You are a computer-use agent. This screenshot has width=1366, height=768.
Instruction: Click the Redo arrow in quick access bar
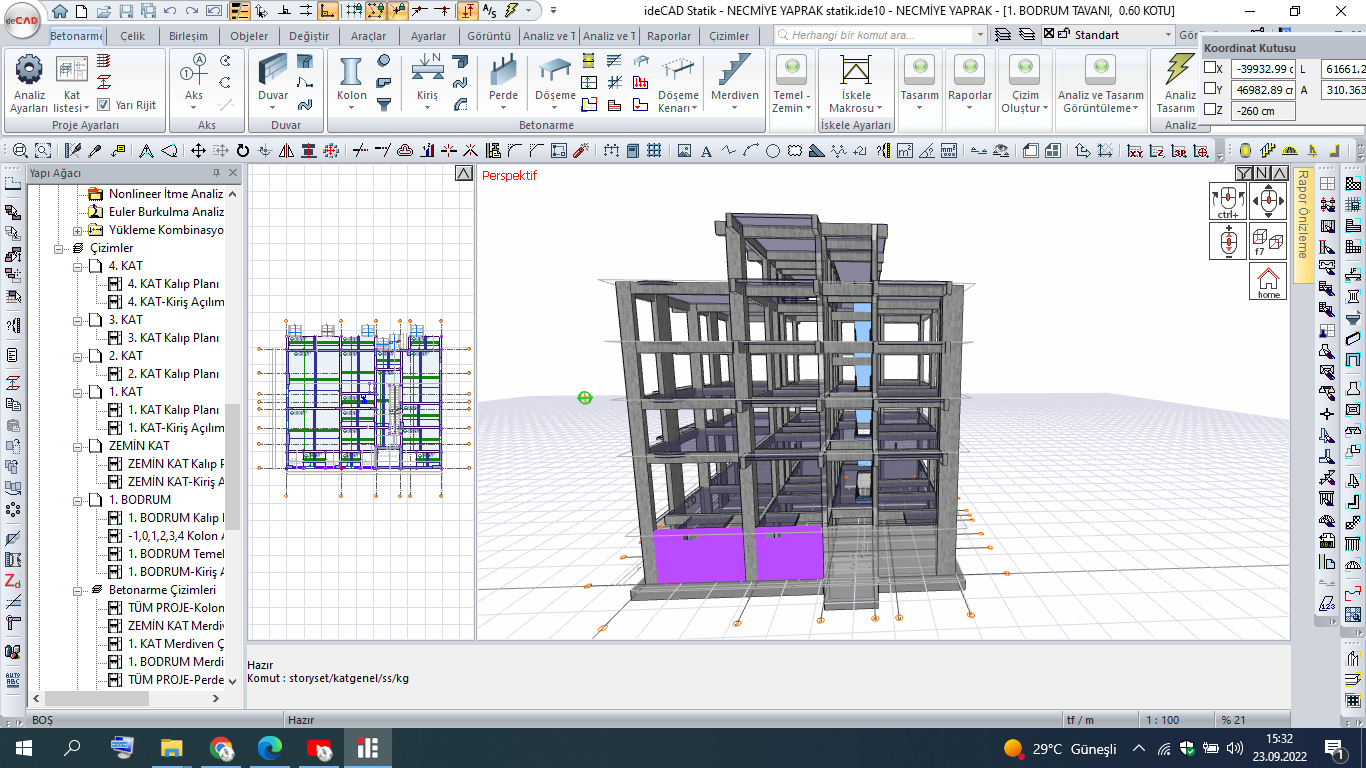190,11
